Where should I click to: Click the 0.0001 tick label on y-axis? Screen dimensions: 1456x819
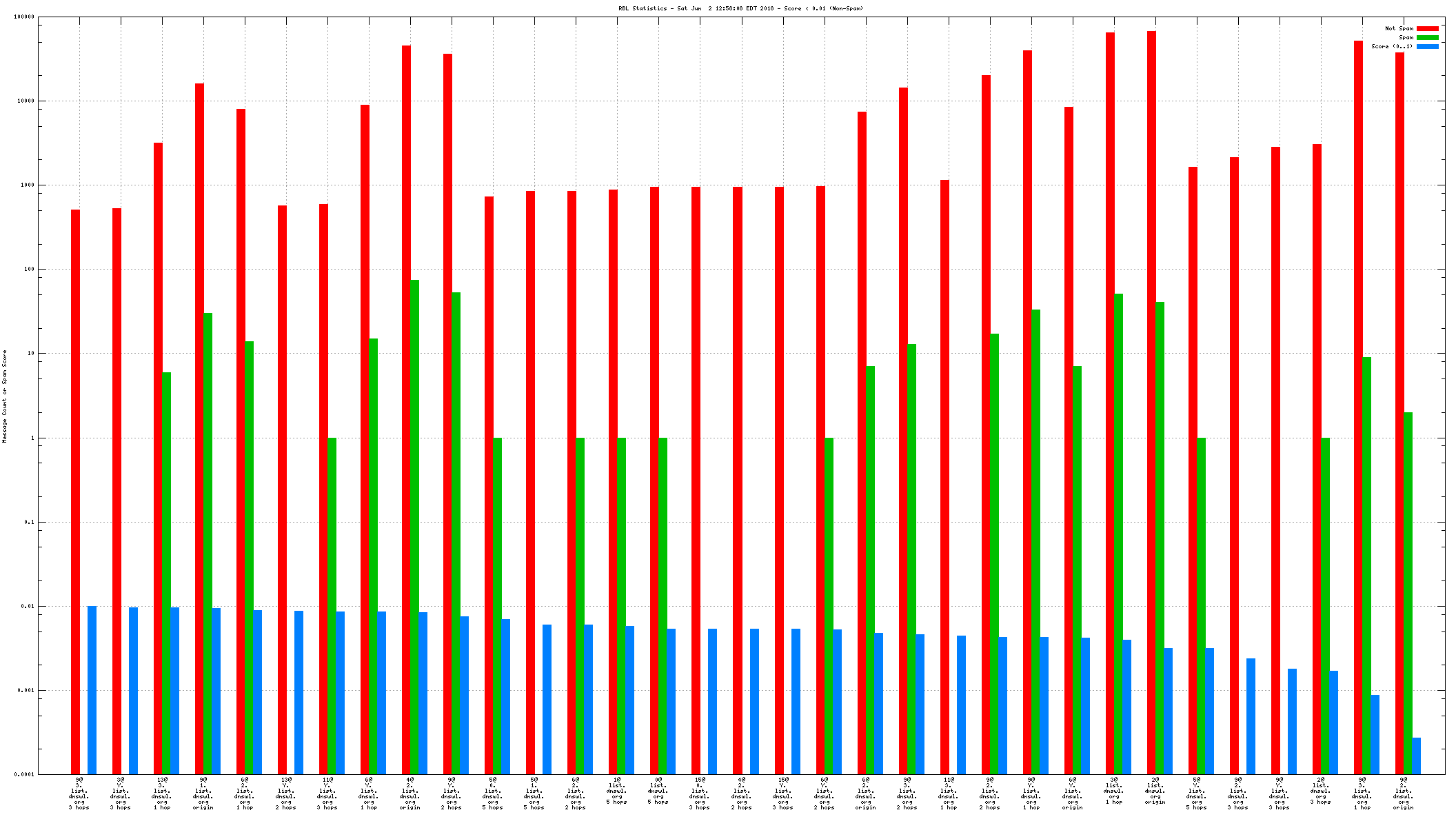point(23,774)
